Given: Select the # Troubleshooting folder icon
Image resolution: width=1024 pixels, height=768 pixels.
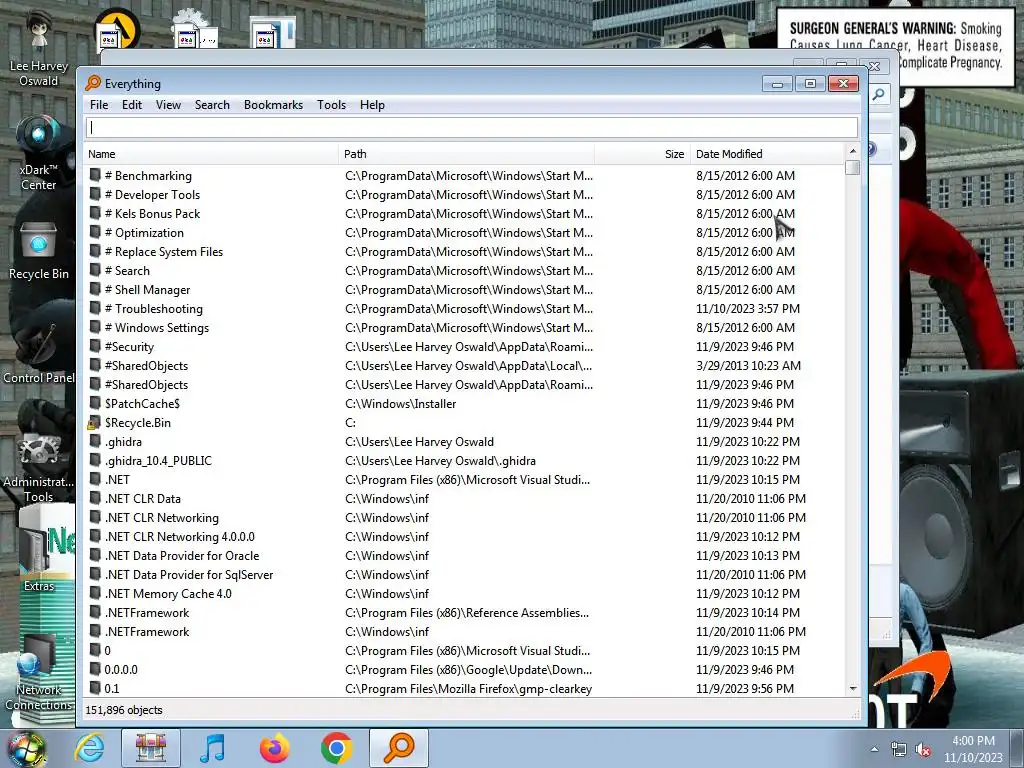Looking at the screenshot, I should pos(95,308).
